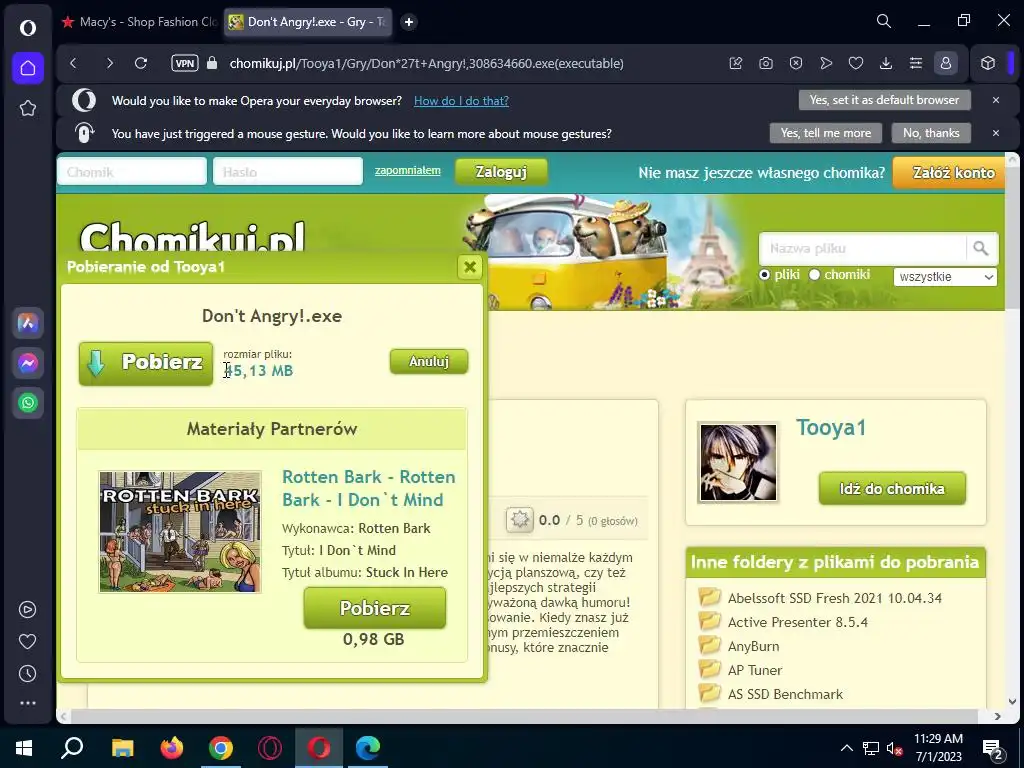Focus the Hasło password field
Image resolution: width=1024 pixels, height=768 pixels.
click(x=288, y=172)
